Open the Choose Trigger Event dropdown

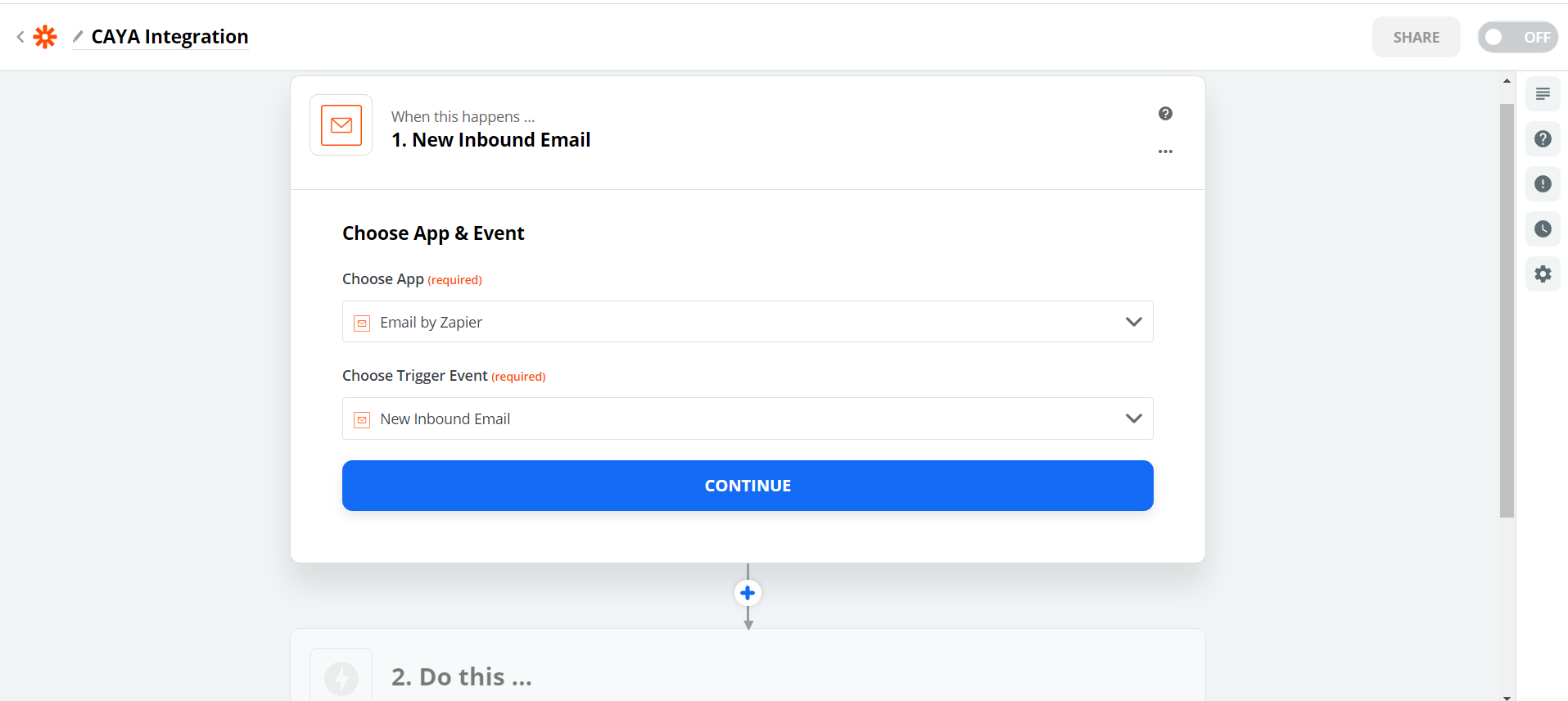pyautogui.click(x=748, y=418)
